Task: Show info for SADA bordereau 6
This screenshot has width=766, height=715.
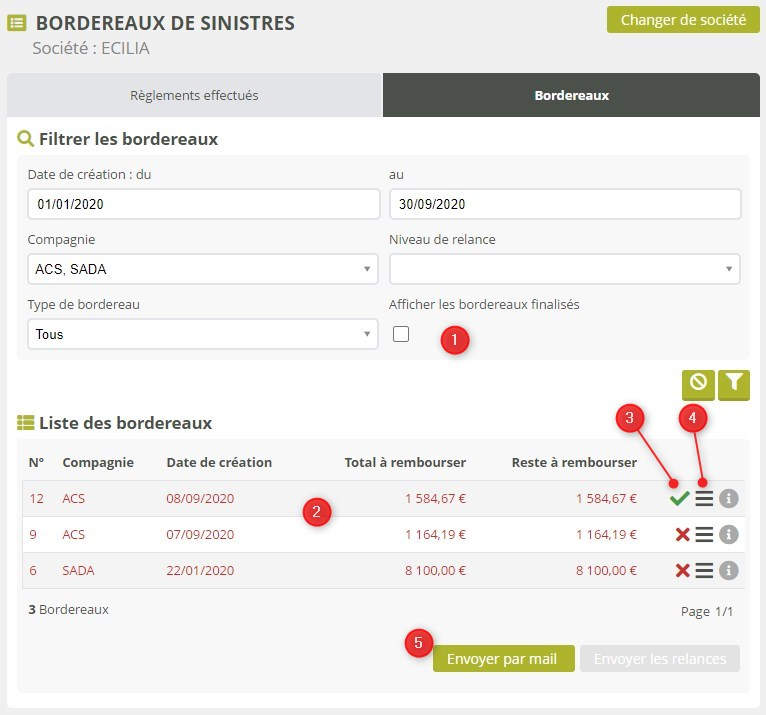Action: point(729,570)
